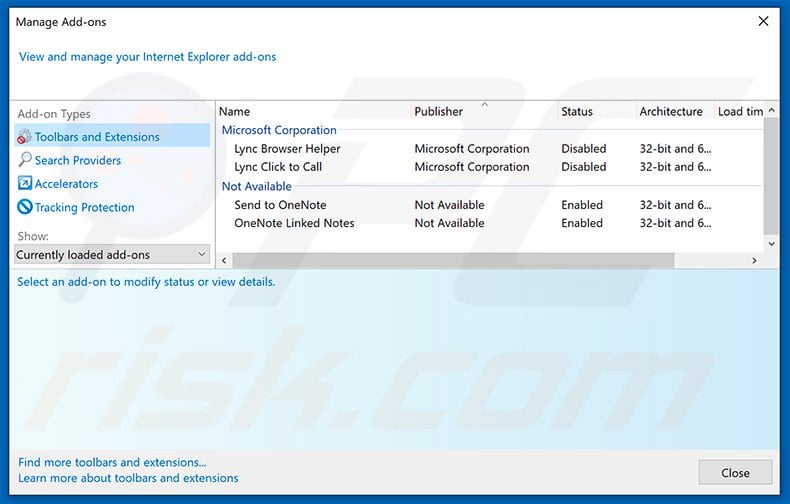Click the Search Providers magnifier icon

25,160
